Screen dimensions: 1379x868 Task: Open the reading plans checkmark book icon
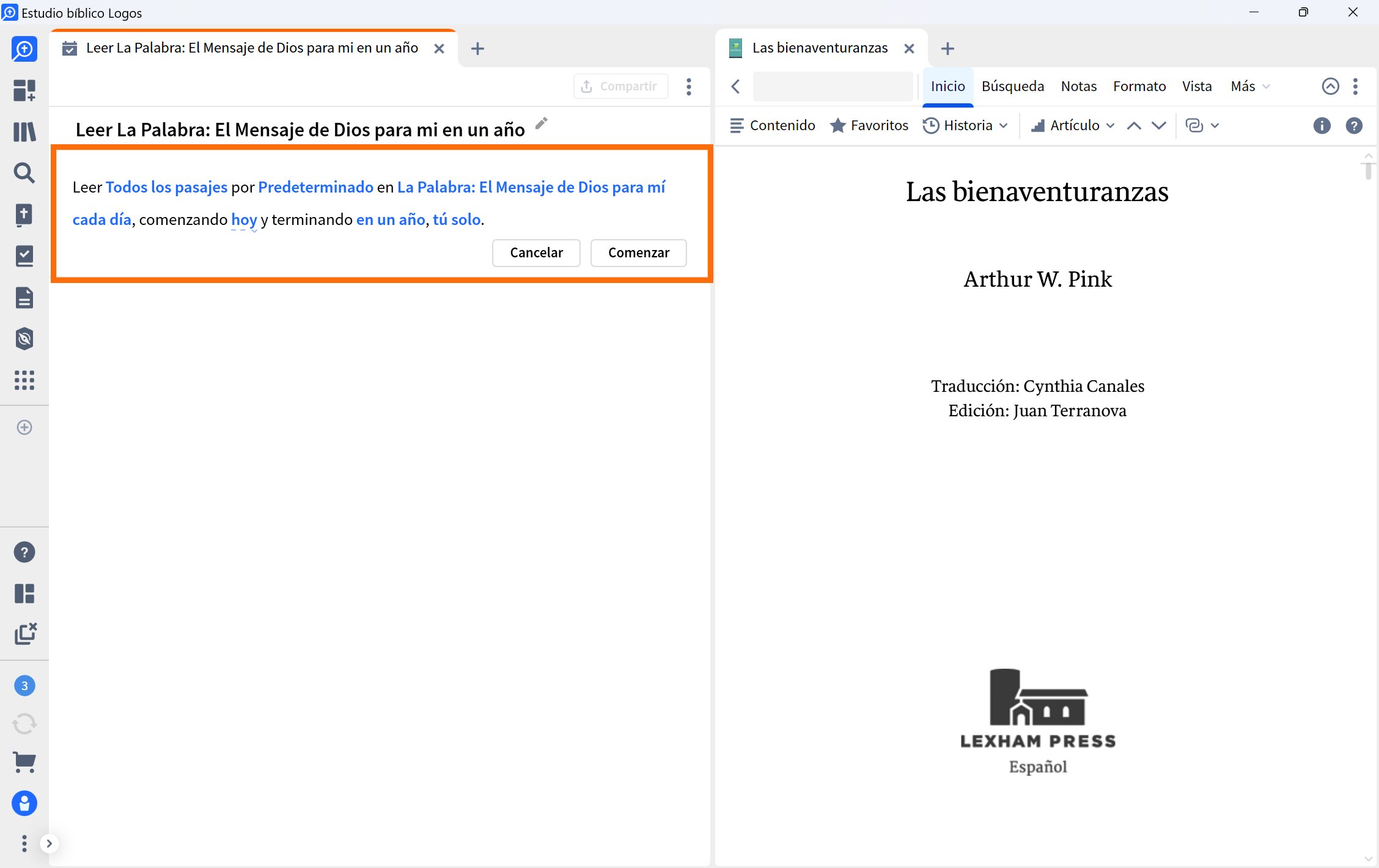tap(24, 256)
